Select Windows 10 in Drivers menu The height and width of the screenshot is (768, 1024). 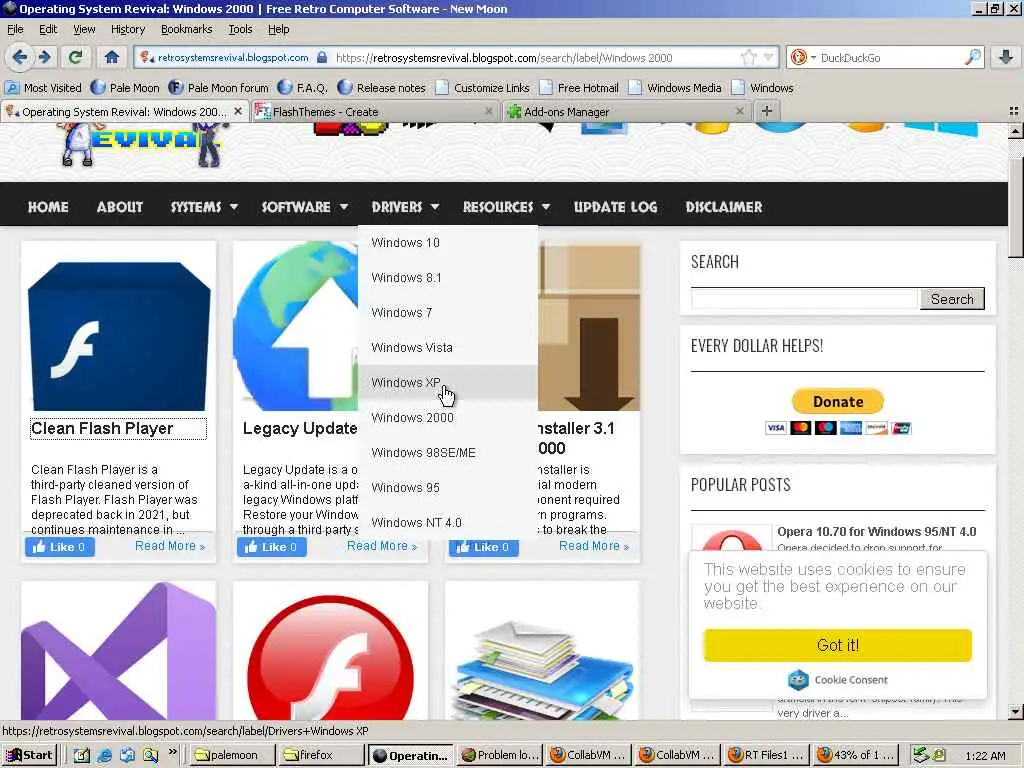447,243
